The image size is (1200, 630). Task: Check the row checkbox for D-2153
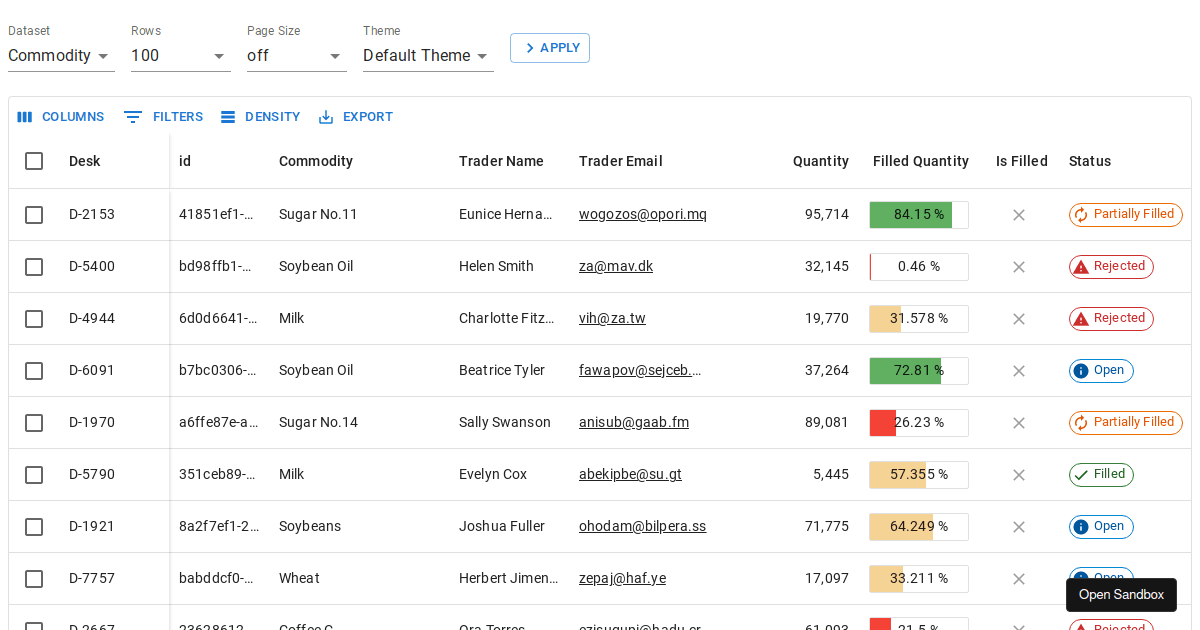coord(34,215)
